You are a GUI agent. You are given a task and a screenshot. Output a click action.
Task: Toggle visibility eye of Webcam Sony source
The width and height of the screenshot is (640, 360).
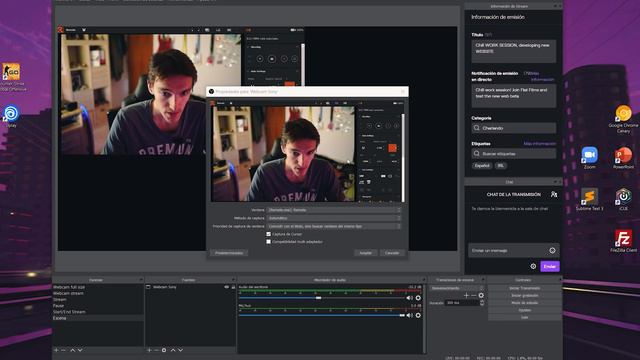[227, 287]
